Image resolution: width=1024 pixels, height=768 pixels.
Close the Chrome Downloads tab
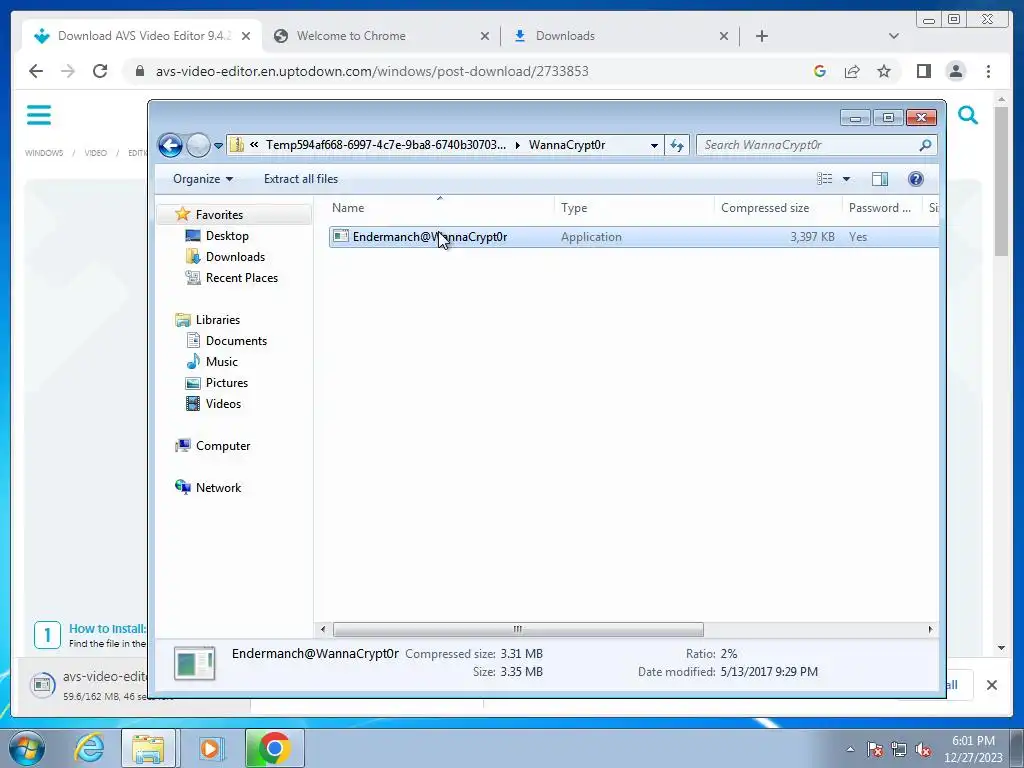(x=724, y=37)
